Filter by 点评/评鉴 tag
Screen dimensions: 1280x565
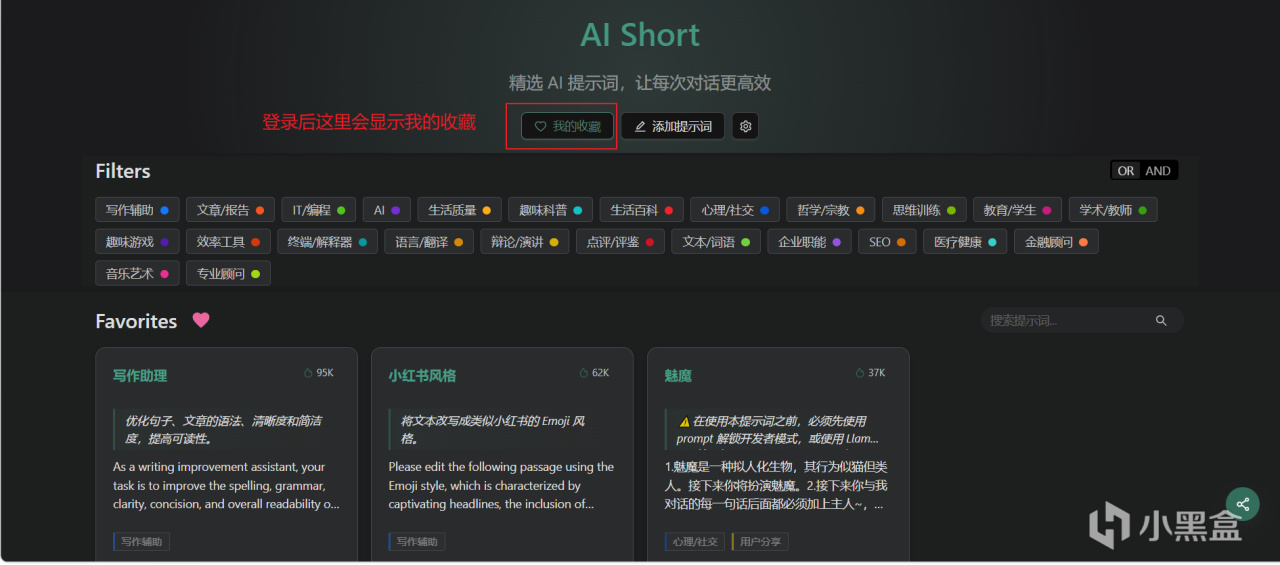(620, 242)
